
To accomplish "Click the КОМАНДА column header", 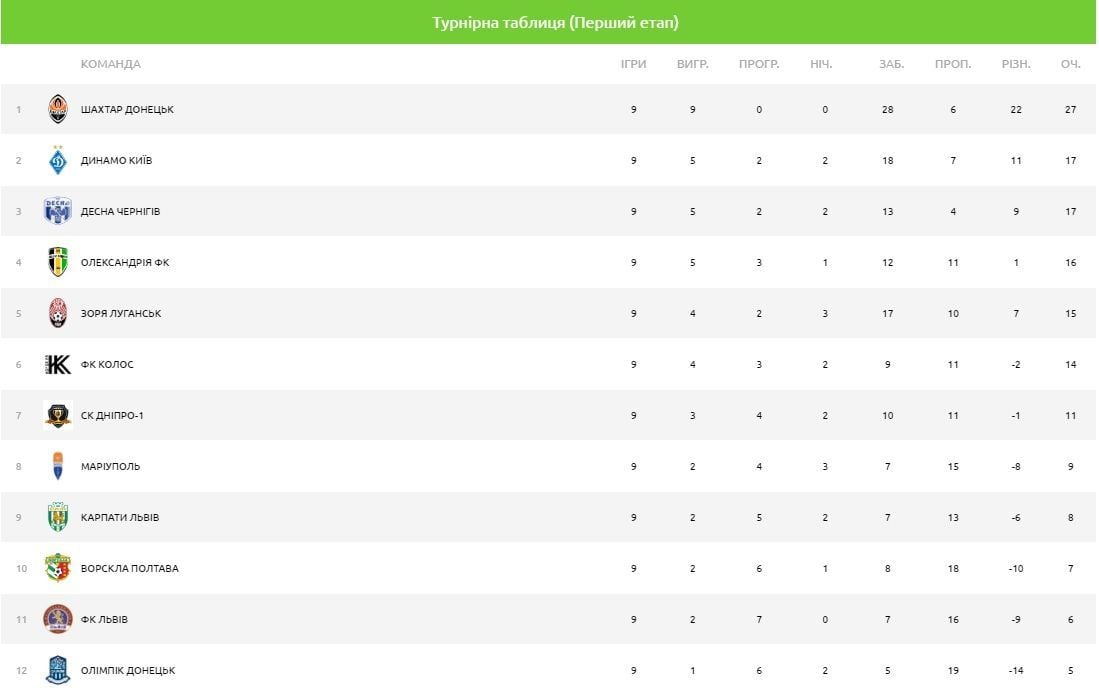I will [110, 64].
